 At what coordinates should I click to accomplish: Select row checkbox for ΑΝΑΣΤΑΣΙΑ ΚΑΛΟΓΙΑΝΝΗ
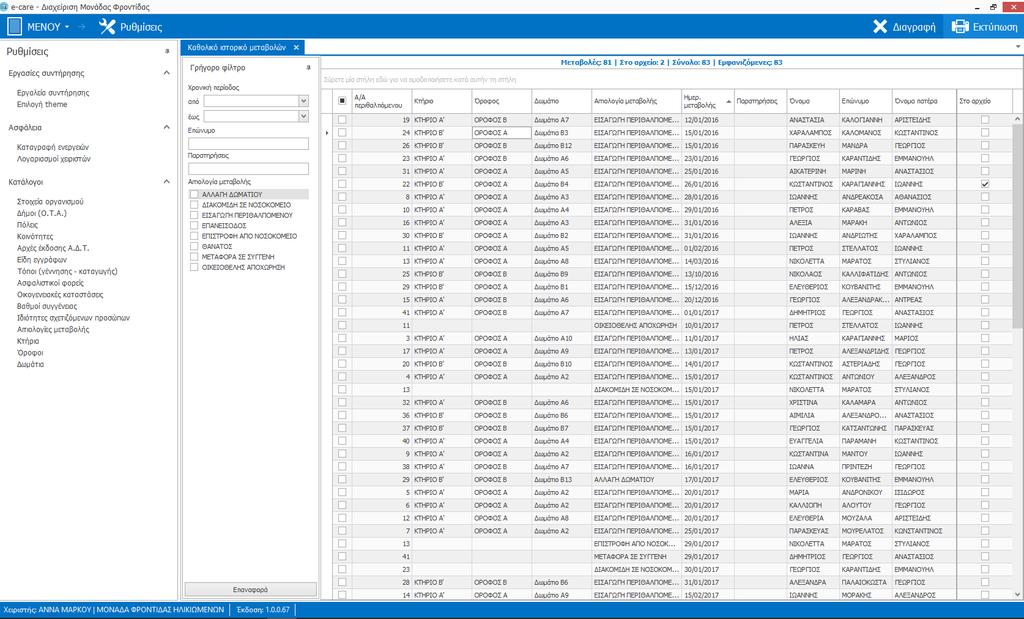click(342, 119)
